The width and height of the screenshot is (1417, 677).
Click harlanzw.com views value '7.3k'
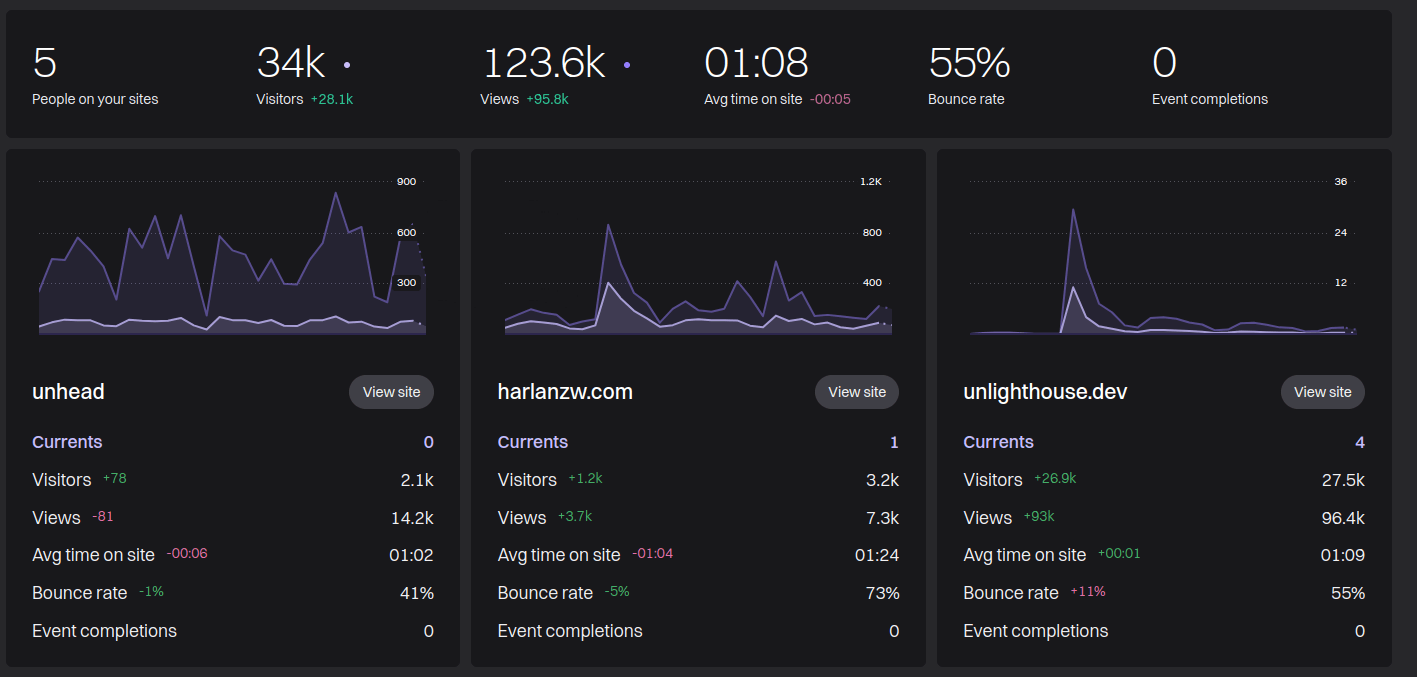(882, 518)
